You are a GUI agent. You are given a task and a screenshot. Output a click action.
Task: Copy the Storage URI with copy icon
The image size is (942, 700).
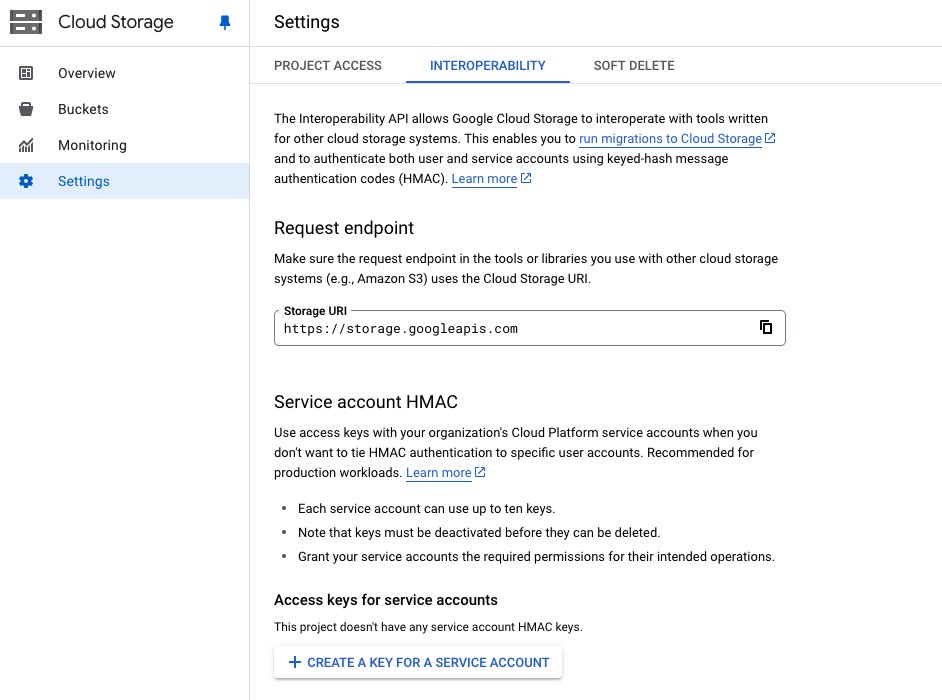[766, 327]
